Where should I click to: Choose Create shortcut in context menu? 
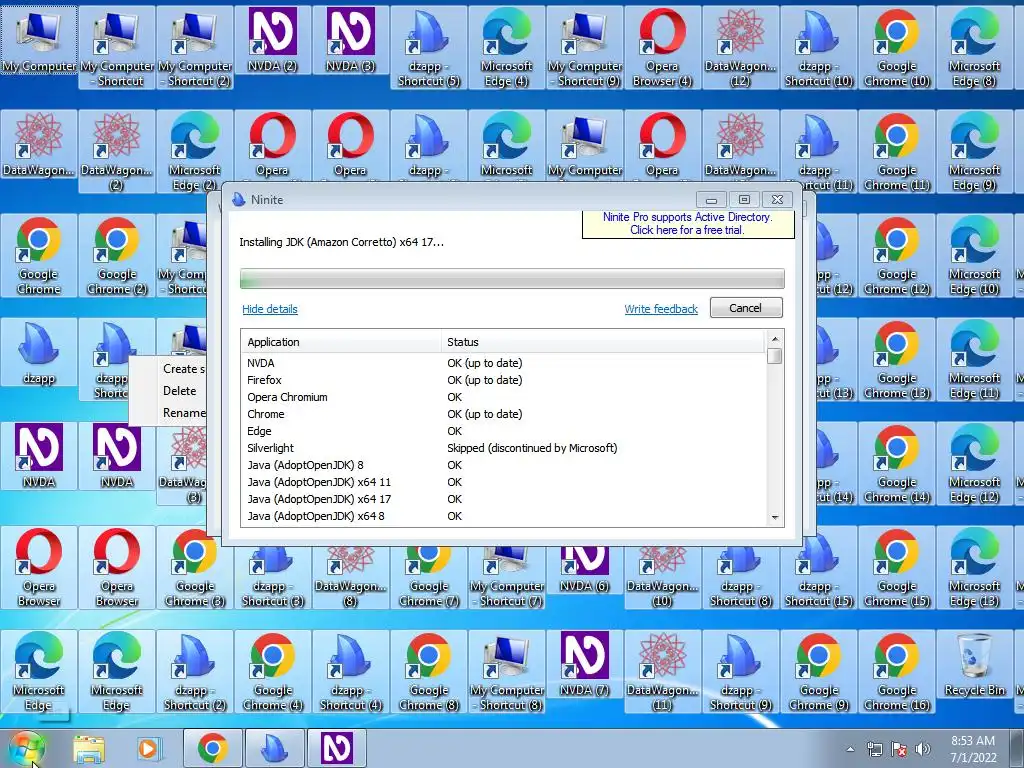(x=183, y=368)
